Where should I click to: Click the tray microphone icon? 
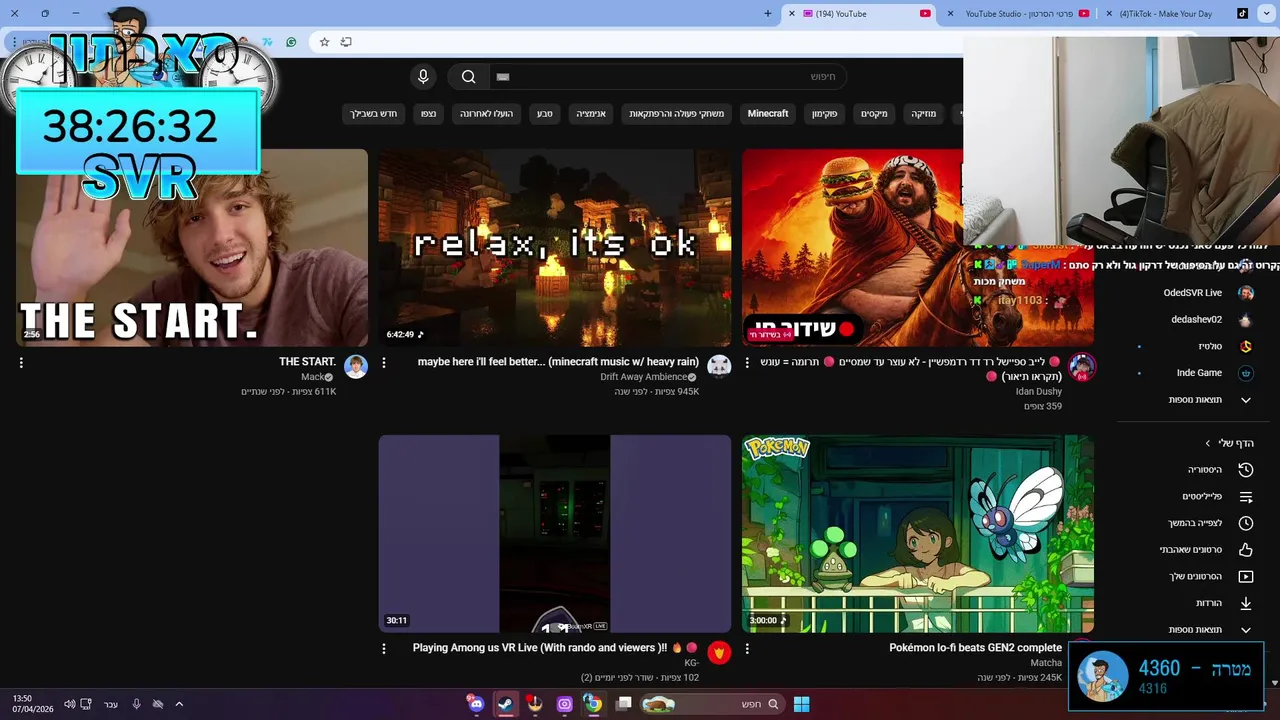pos(136,704)
